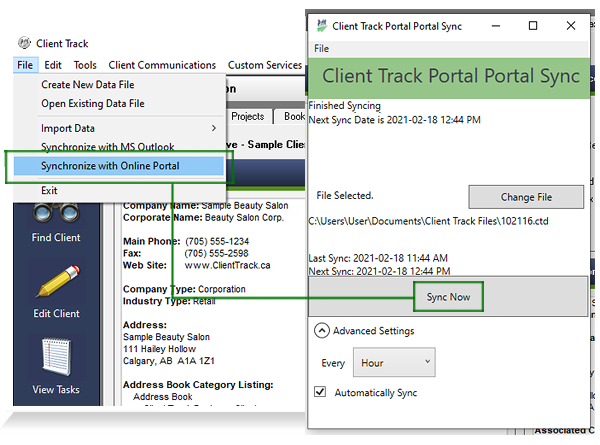Click the Portal Sync window title icon
The width and height of the screenshot is (600, 445).
pyautogui.click(x=320, y=25)
